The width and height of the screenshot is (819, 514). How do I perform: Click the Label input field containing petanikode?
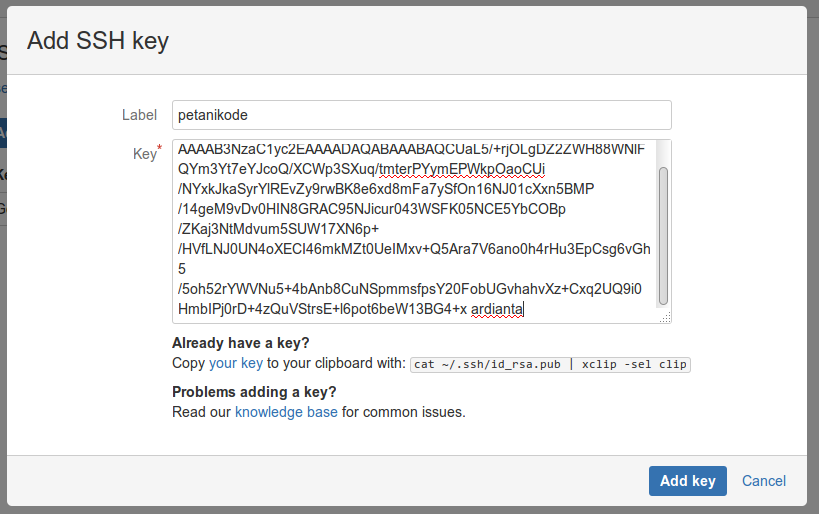click(420, 114)
